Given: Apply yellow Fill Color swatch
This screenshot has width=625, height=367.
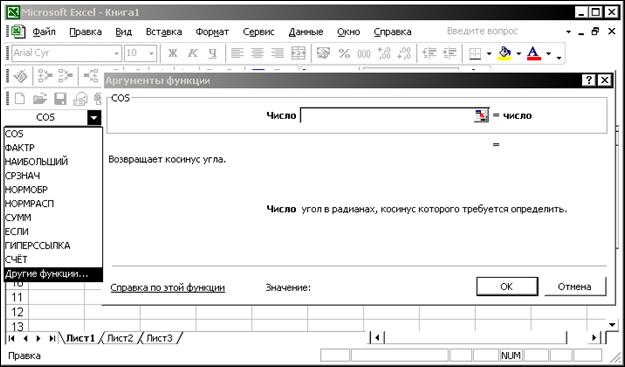Looking at the screenshot, I should tap(505, 53).
